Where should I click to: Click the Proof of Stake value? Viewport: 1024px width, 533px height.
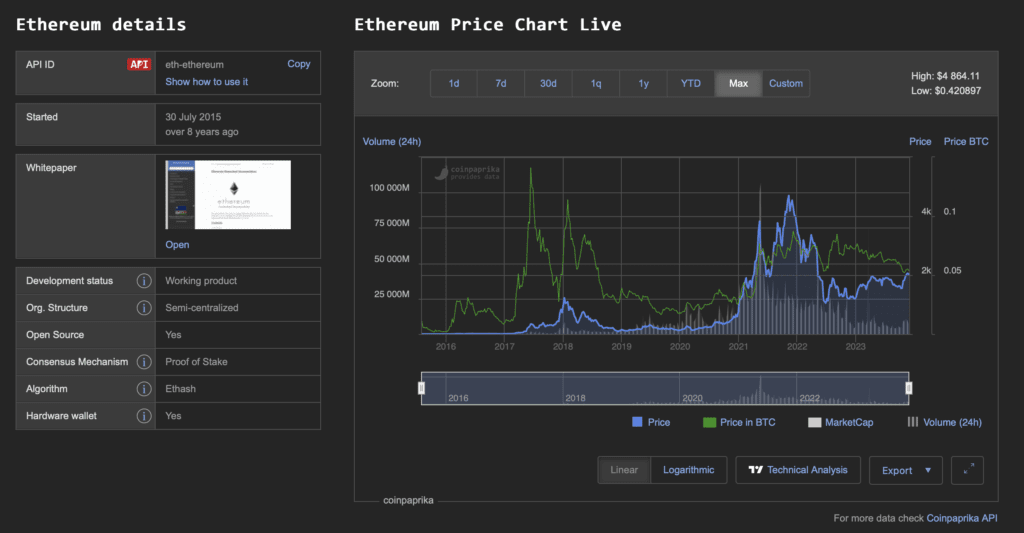click(196, 362)
